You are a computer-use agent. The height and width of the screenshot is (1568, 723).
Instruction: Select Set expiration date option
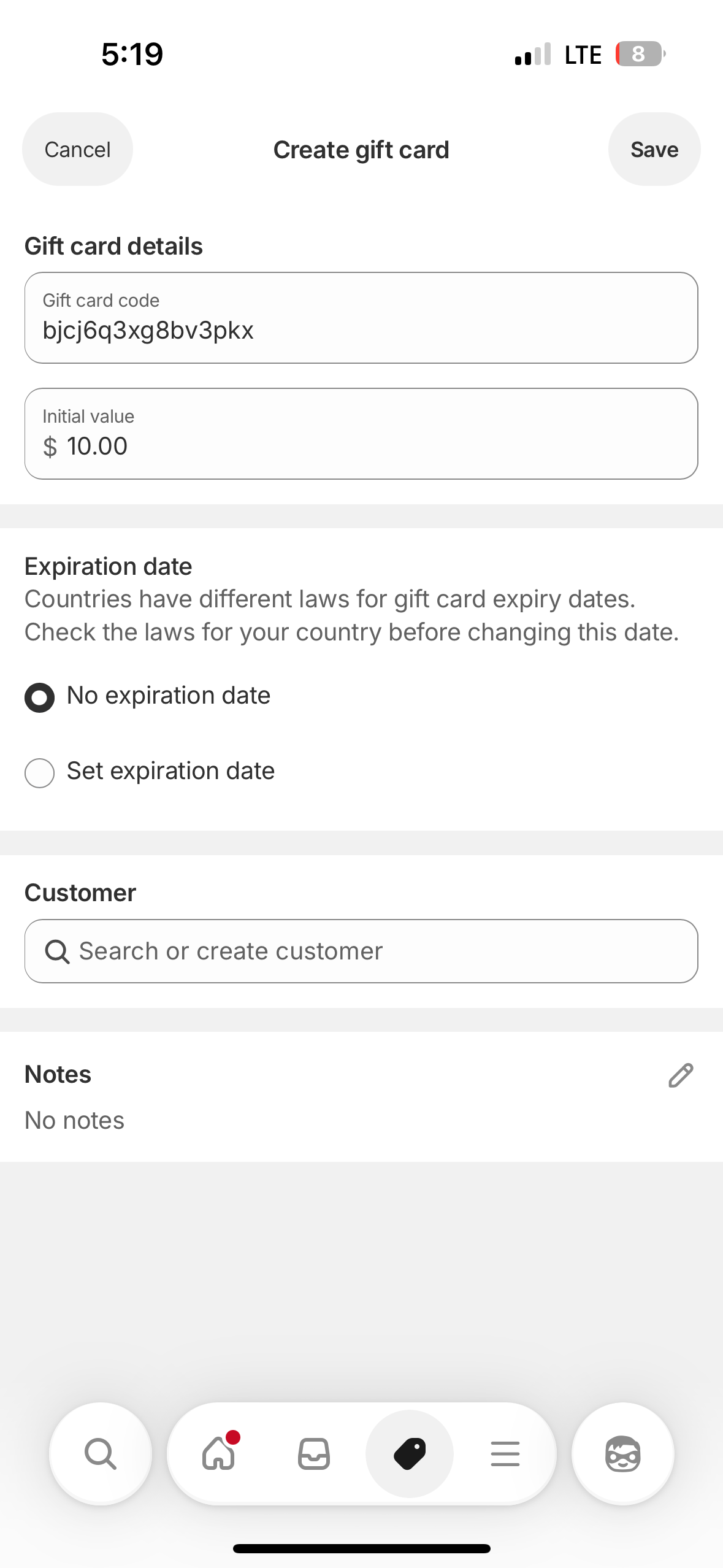(39, 772)
